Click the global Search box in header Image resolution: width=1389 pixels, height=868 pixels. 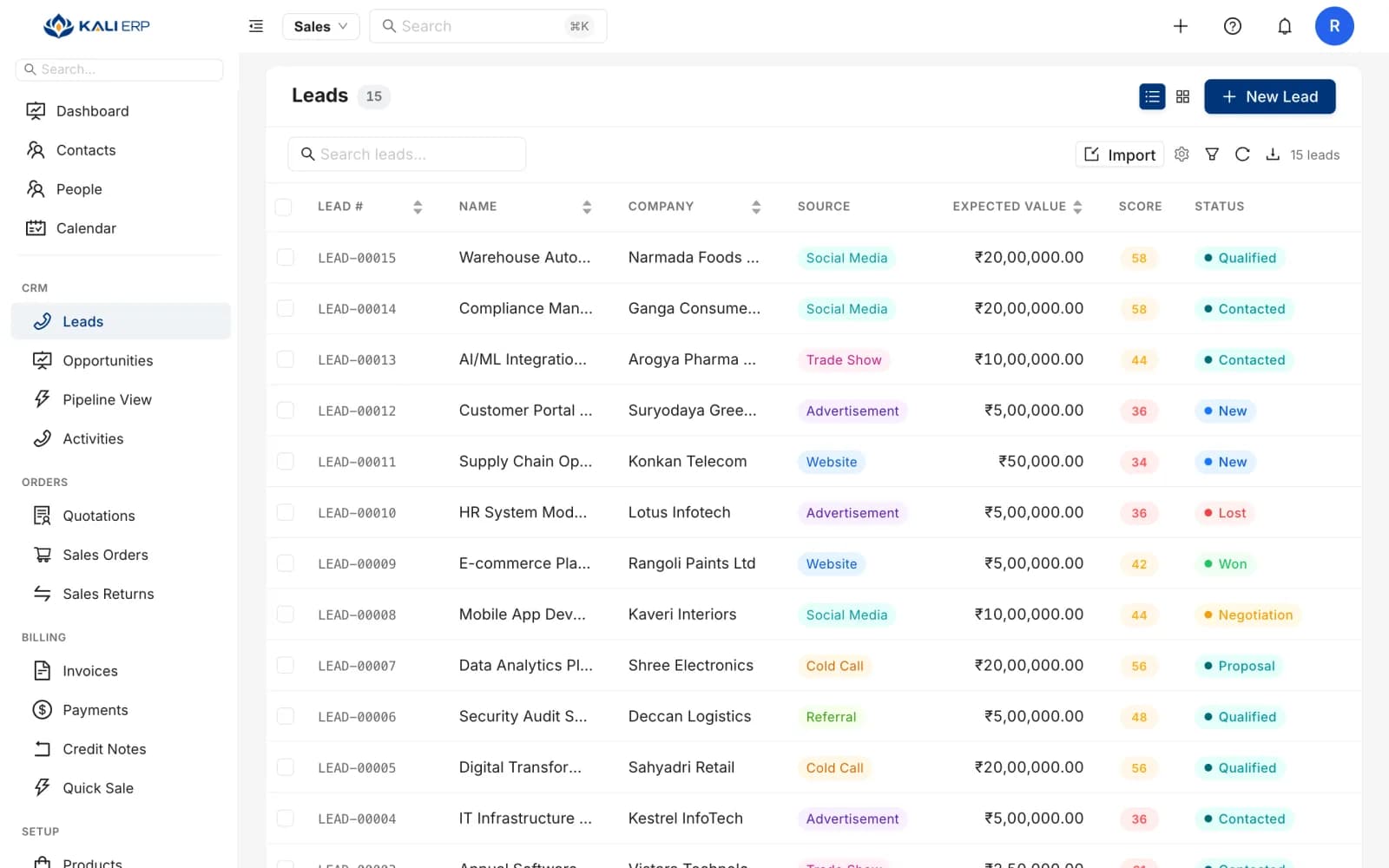click(488, 26)
